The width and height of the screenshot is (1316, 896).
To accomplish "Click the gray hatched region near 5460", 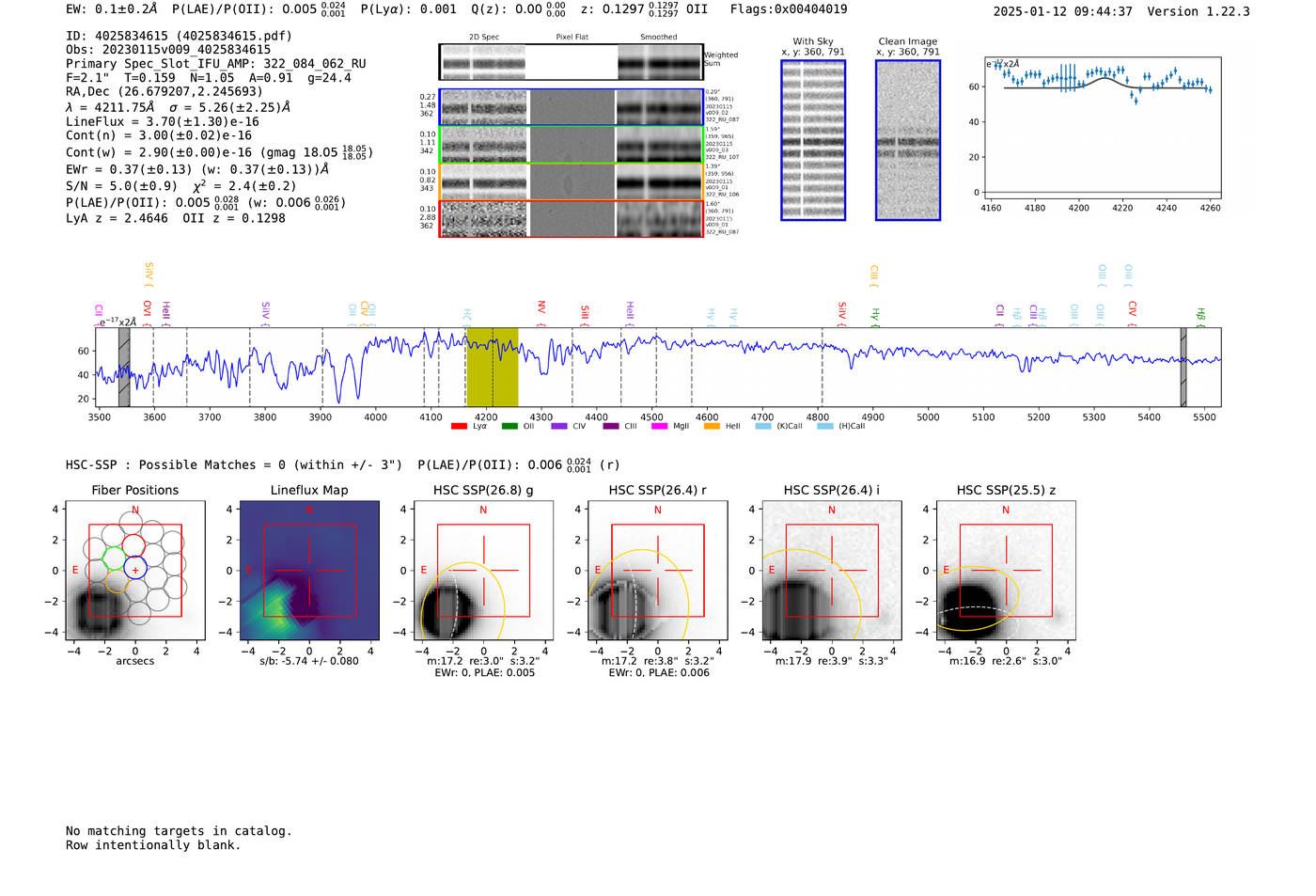I will [x=1183, y=367].
